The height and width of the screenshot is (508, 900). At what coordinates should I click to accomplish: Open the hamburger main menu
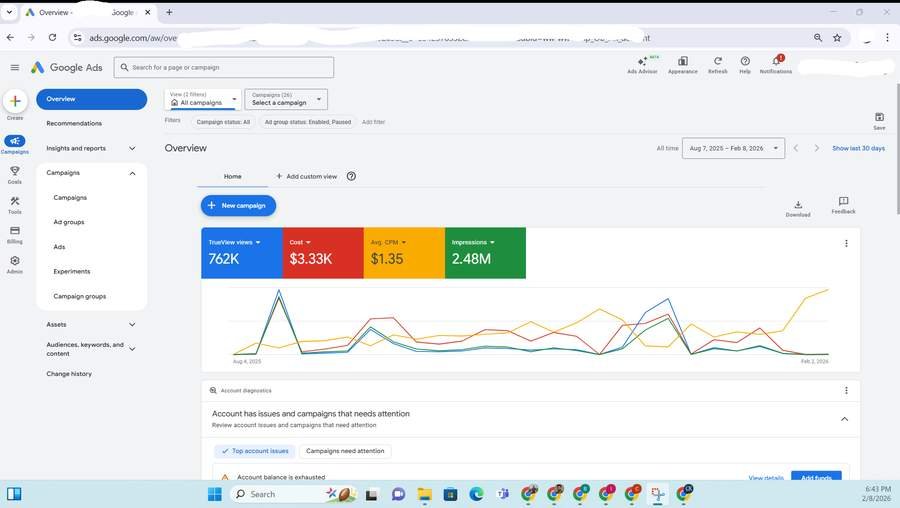15,67
